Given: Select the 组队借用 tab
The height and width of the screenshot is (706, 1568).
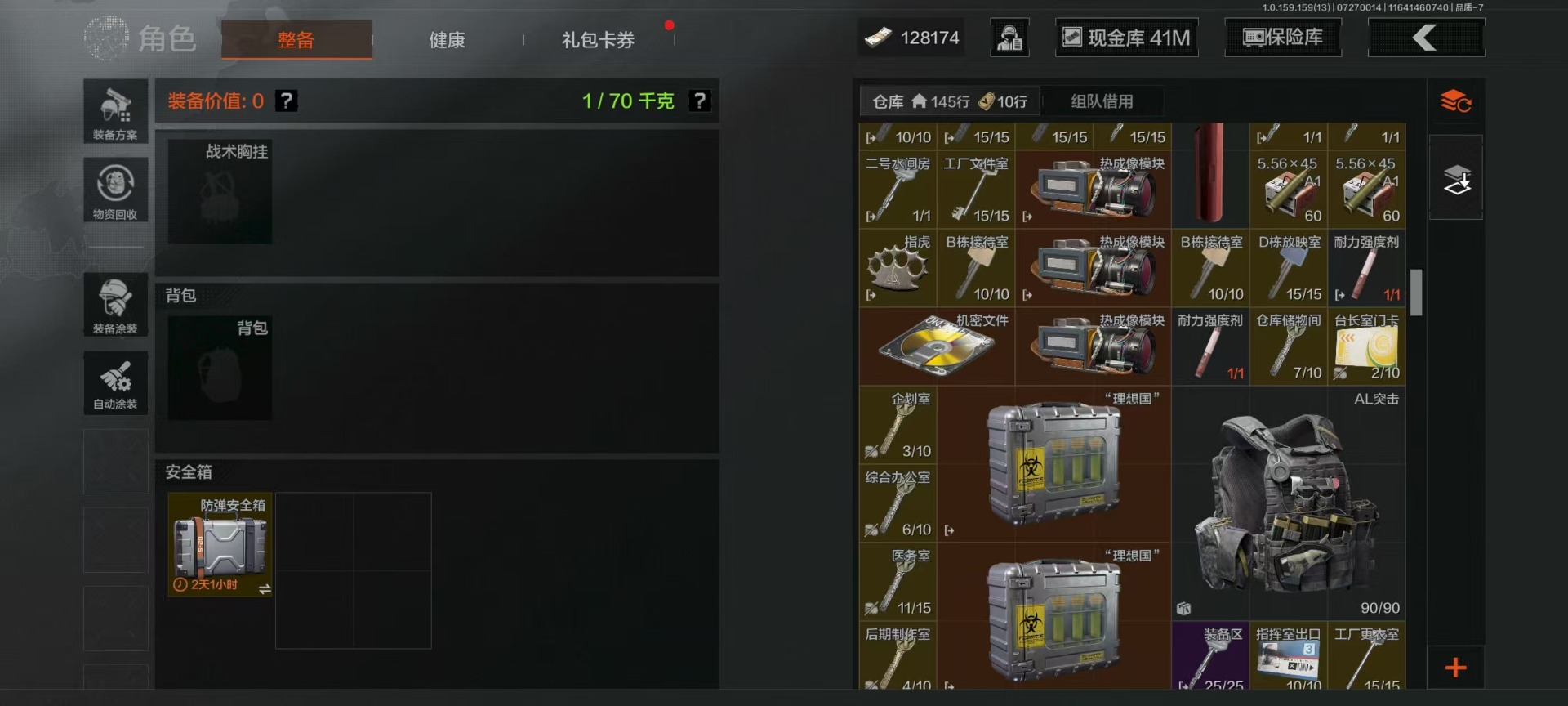Looking at the screenshot, I should pyautogui.click(x=1102, y=101).
